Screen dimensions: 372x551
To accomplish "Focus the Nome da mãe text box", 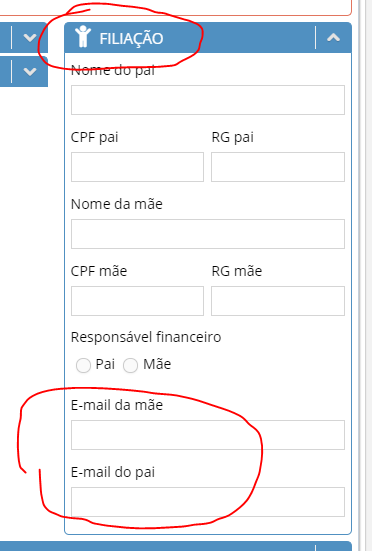I will point(208,234).
